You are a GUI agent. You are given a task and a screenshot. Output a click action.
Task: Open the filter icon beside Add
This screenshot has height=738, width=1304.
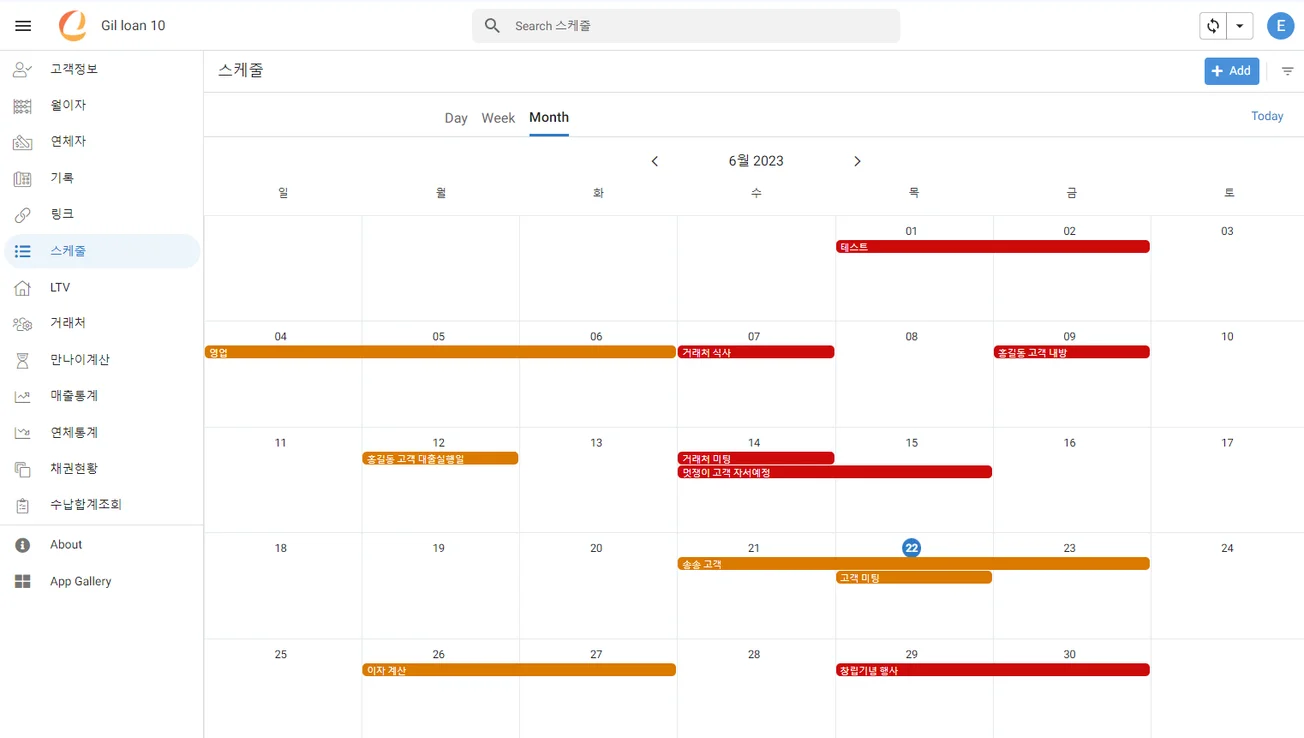coord(1287,71)
